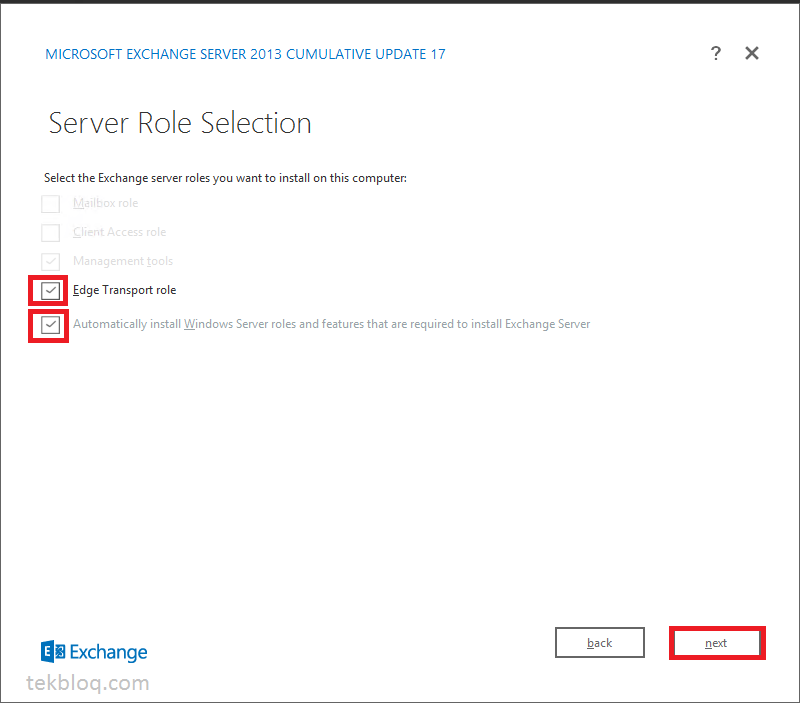Click the 'Automatically install Windows Server roles' label
The height and width of the screenshot is (703, 800).
tap(332, 324)
